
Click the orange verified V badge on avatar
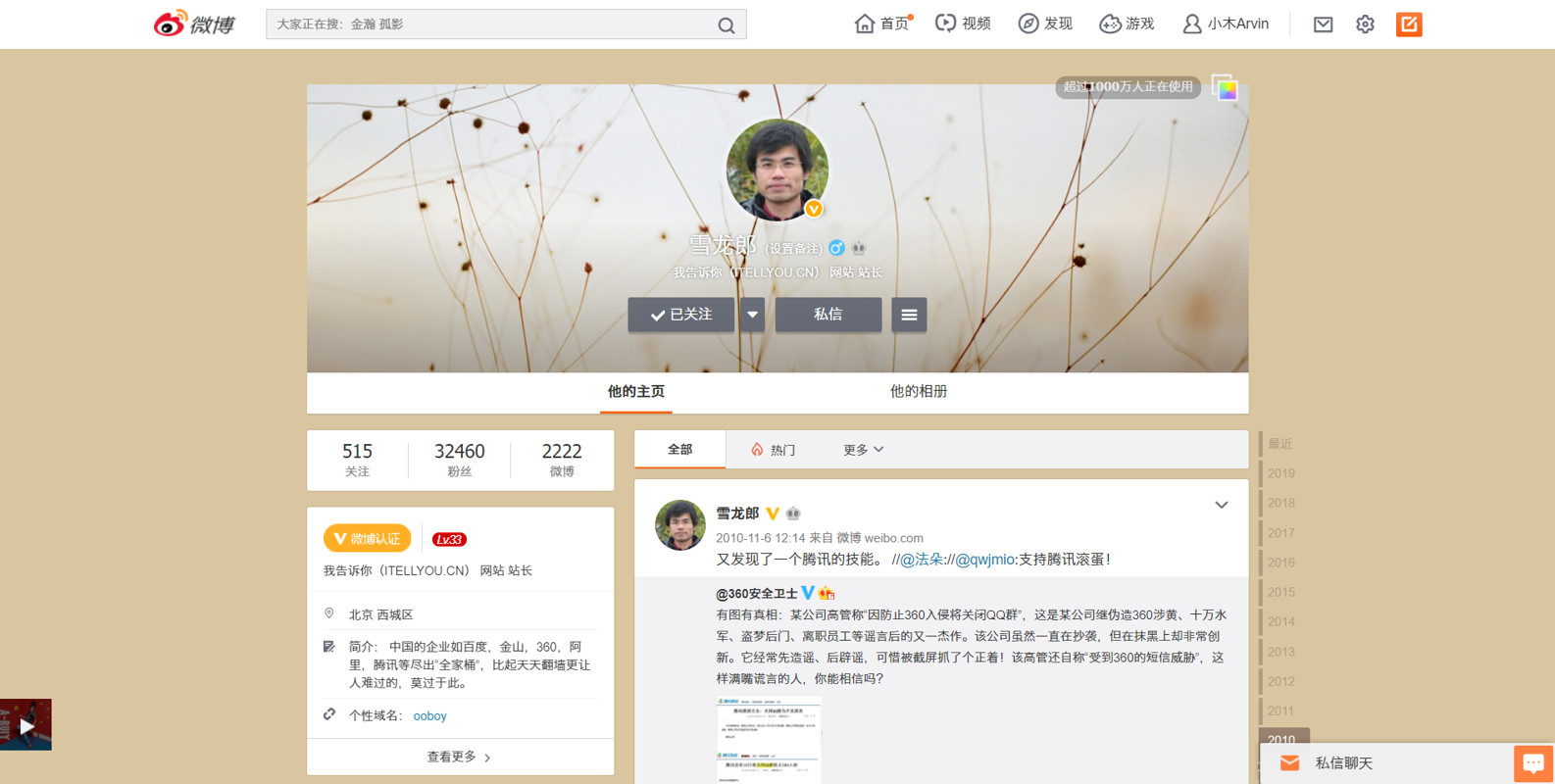[814, 209]
